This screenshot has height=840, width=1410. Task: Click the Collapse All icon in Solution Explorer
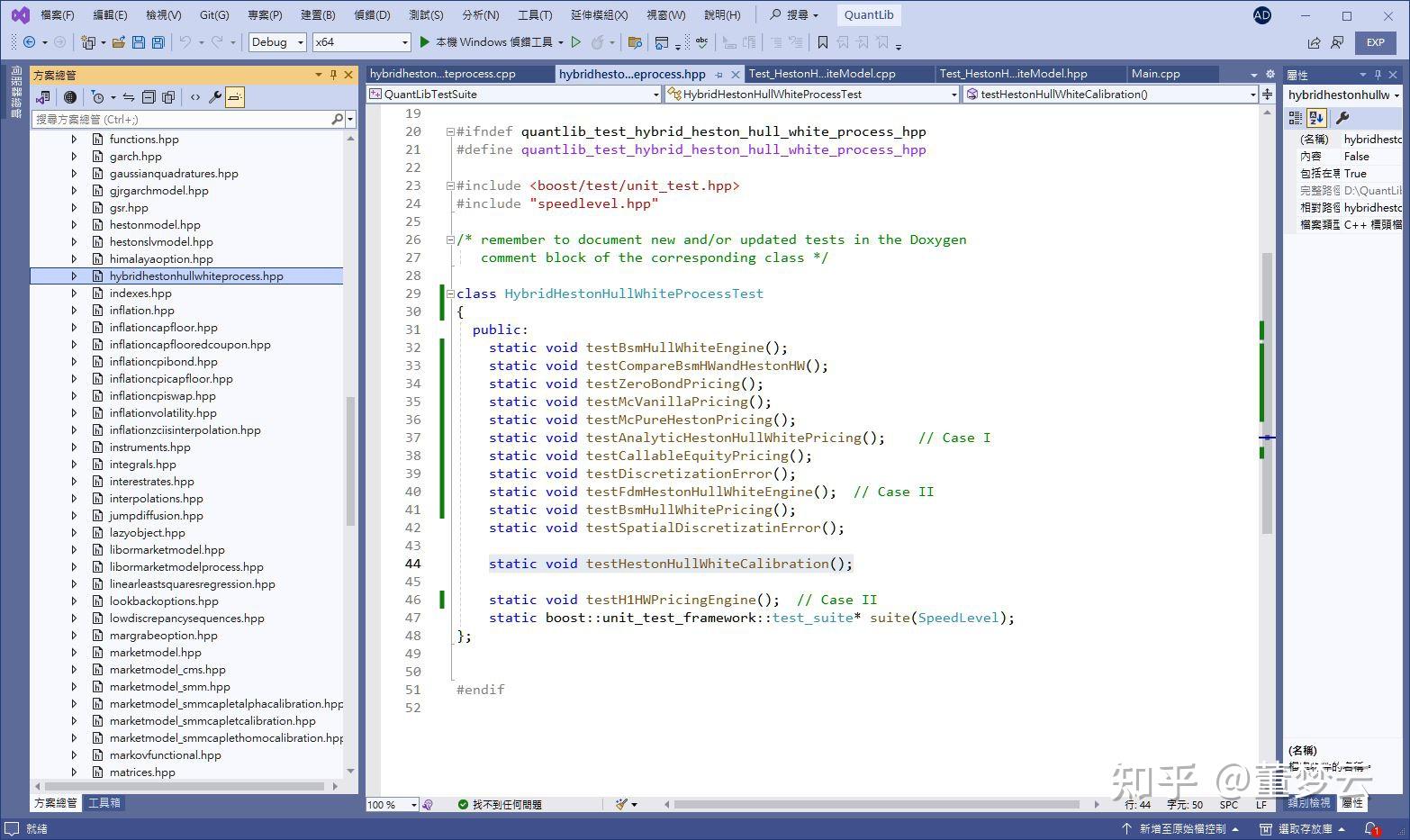pos(149,97)
